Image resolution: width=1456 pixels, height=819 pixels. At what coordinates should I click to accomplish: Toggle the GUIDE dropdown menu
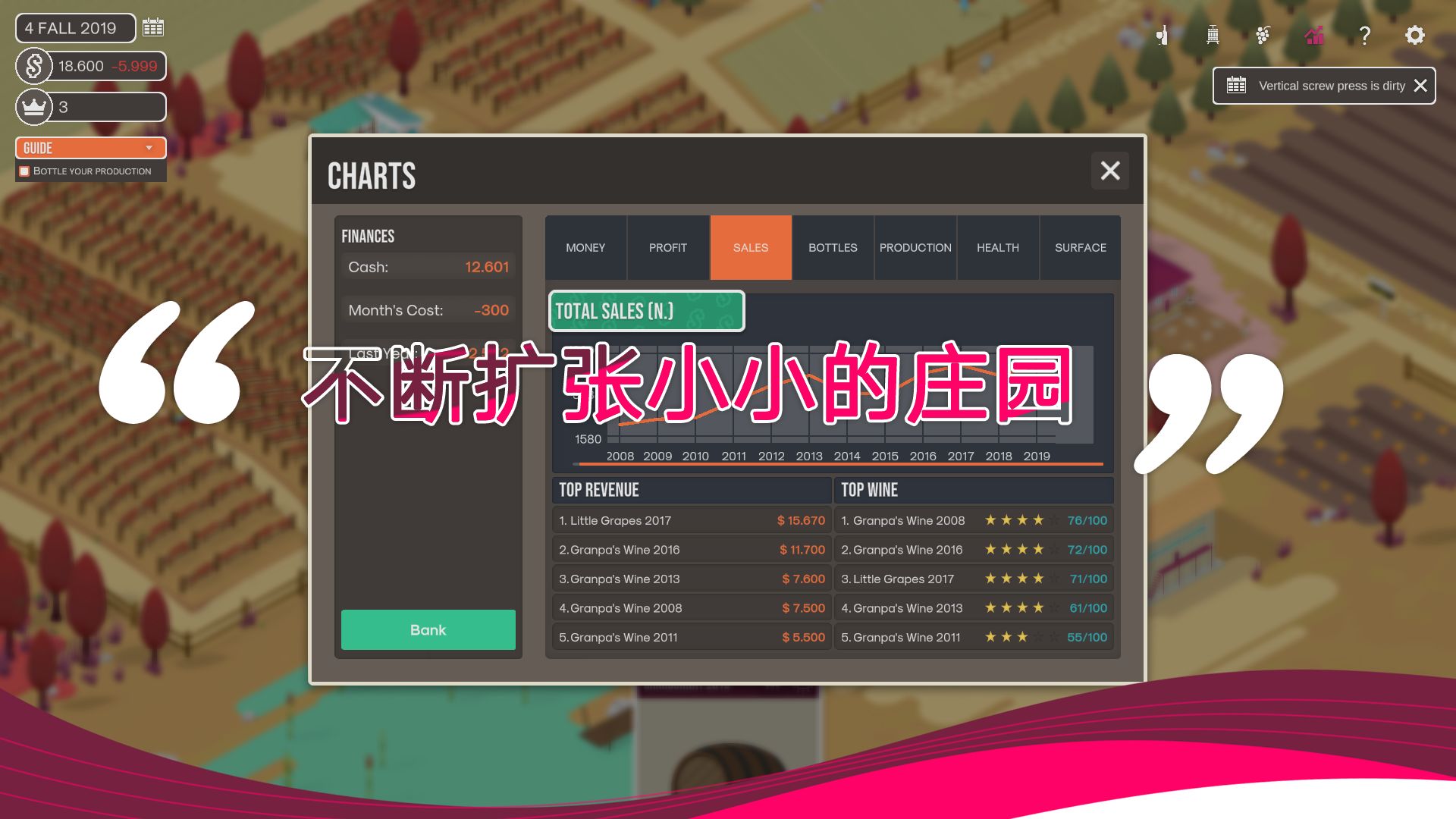point(149,148)
